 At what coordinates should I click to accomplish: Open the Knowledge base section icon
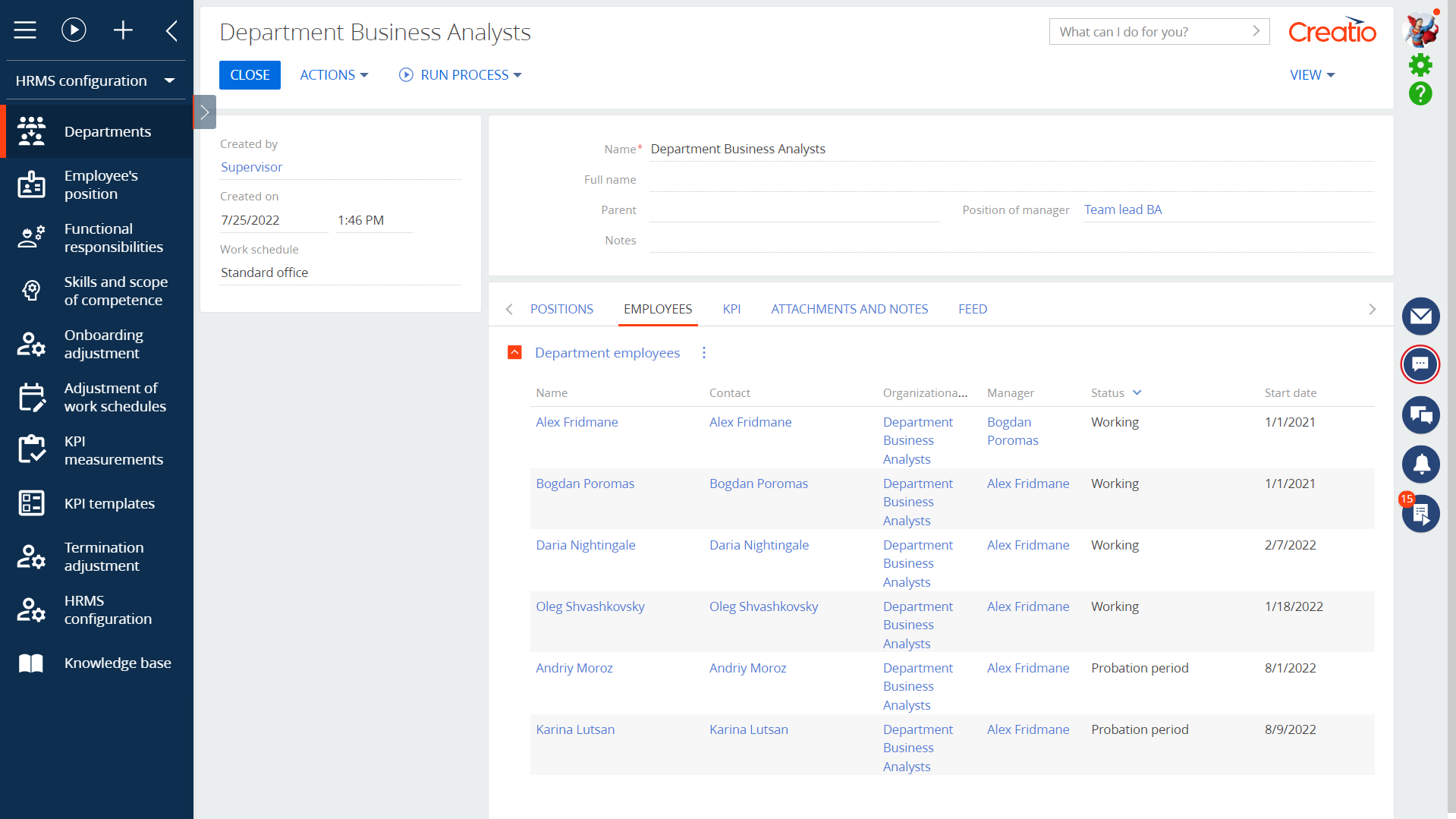pos(30,663)
